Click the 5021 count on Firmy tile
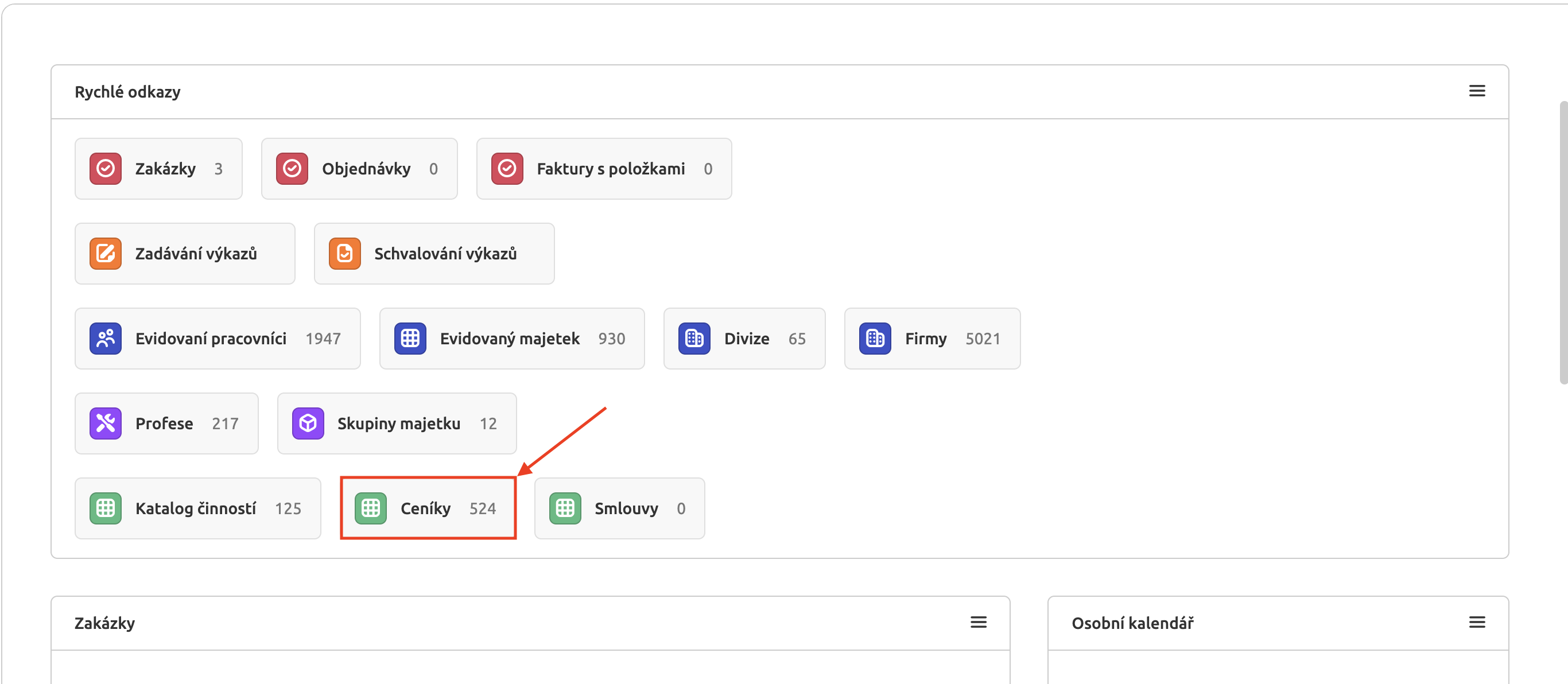 (x=983, y=339)
